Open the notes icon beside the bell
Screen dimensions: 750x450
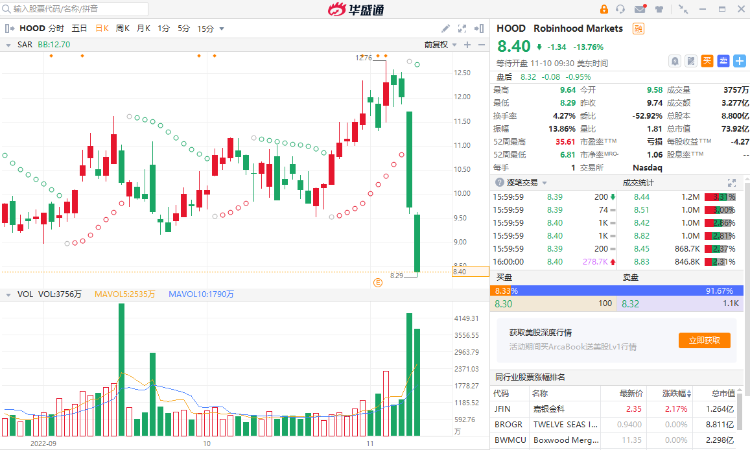(691, 61)
